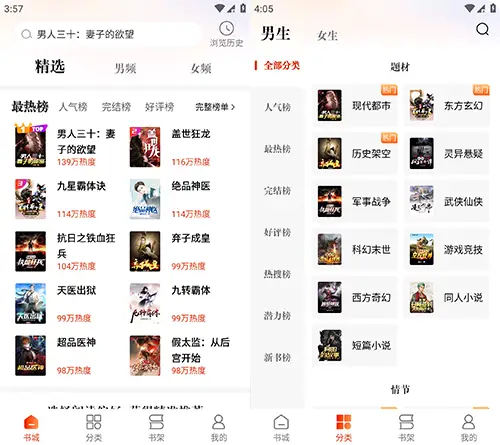Open the 游戏竞技 category
This screenshot has height=445, width=500.
(447, 250)
